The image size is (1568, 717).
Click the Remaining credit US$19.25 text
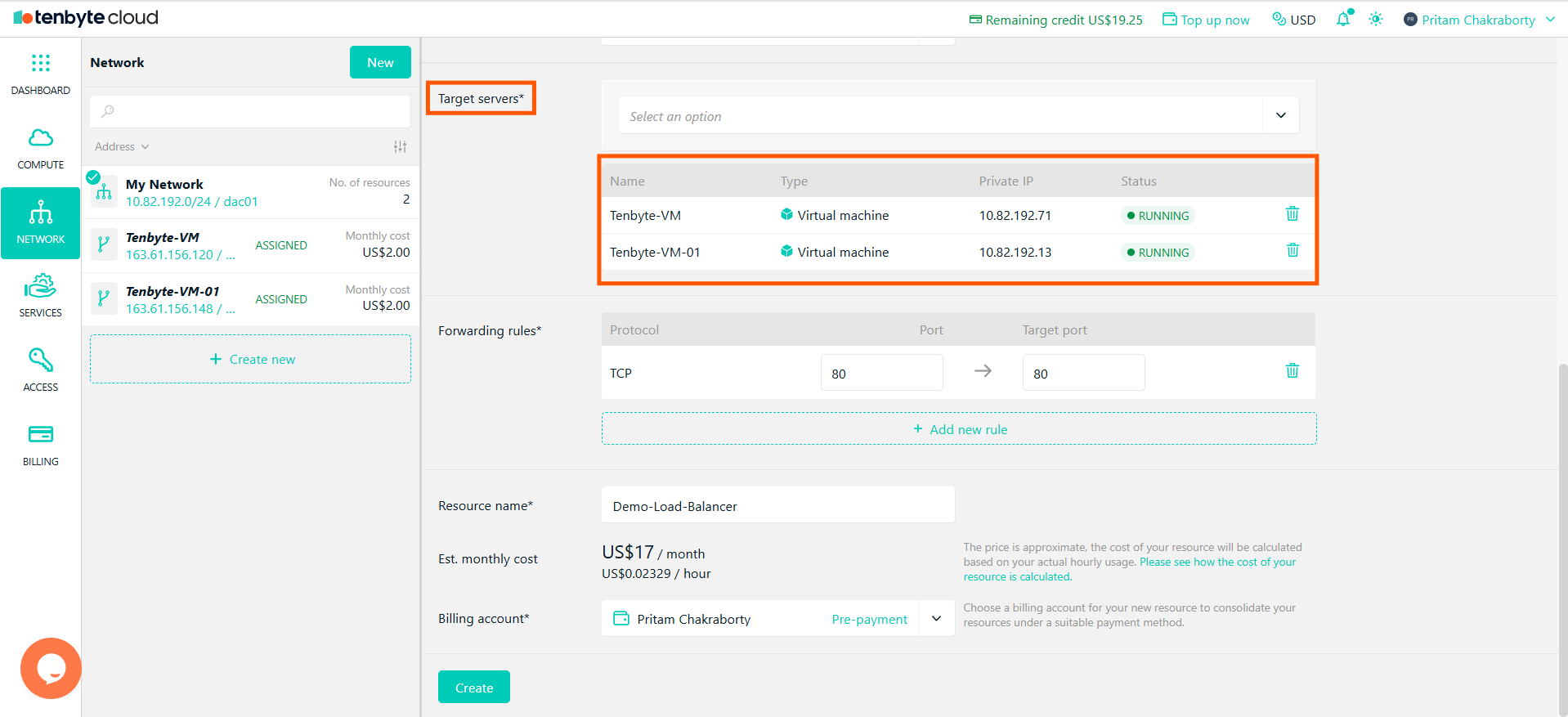(x=1064, y=20)
